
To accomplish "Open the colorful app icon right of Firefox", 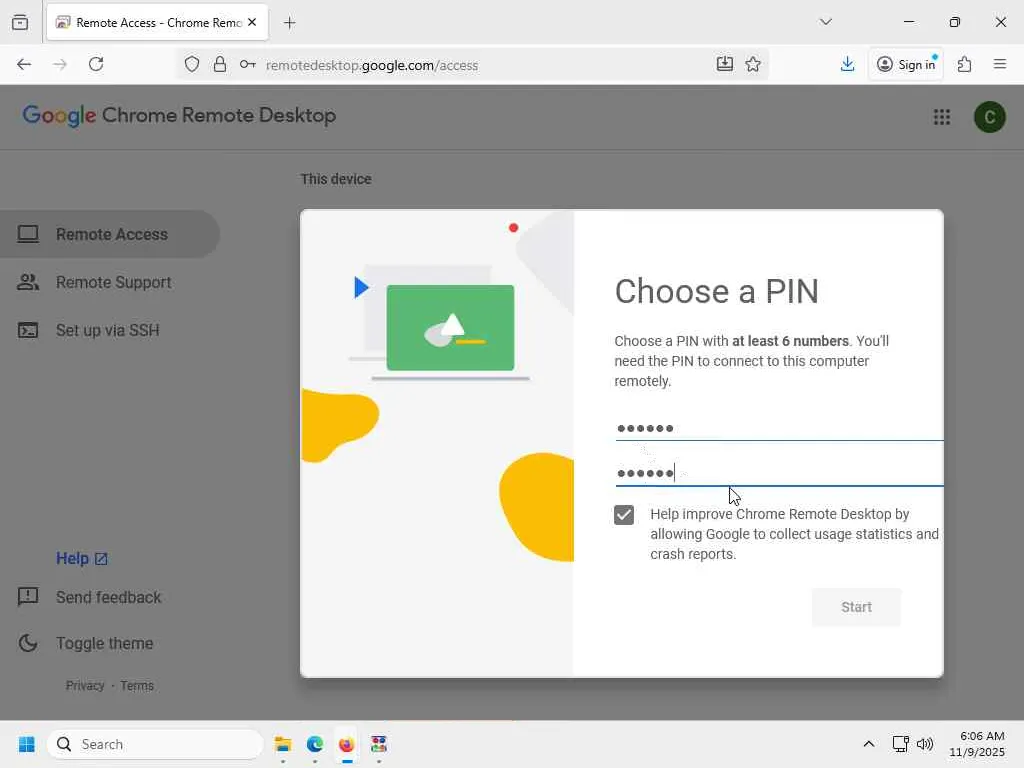I will (x=379, y=744).
